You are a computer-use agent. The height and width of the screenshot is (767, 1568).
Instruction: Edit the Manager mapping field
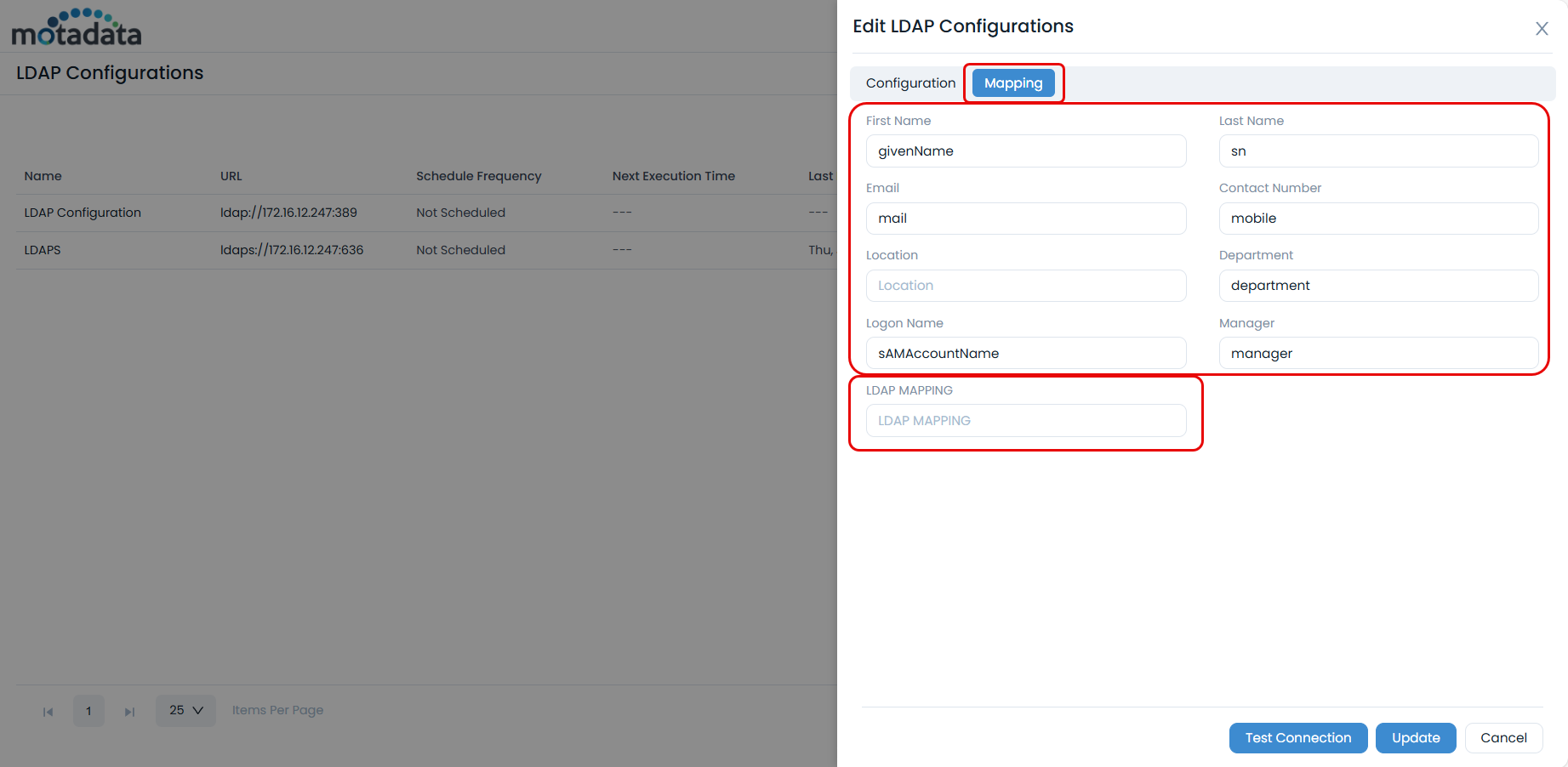click(x=1377, y=354)
